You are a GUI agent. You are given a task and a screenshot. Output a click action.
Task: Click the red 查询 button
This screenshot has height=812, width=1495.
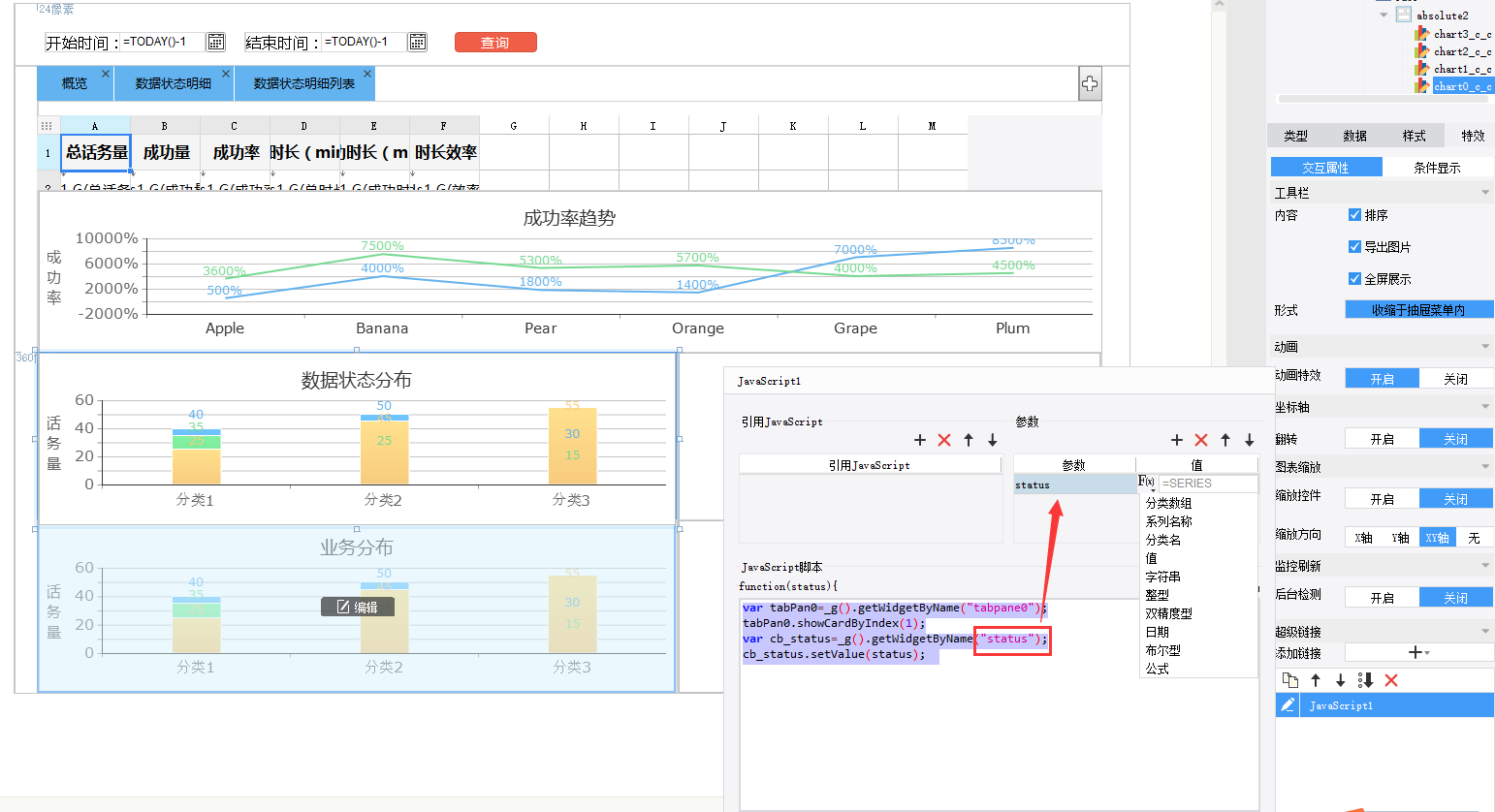(494, 43)
